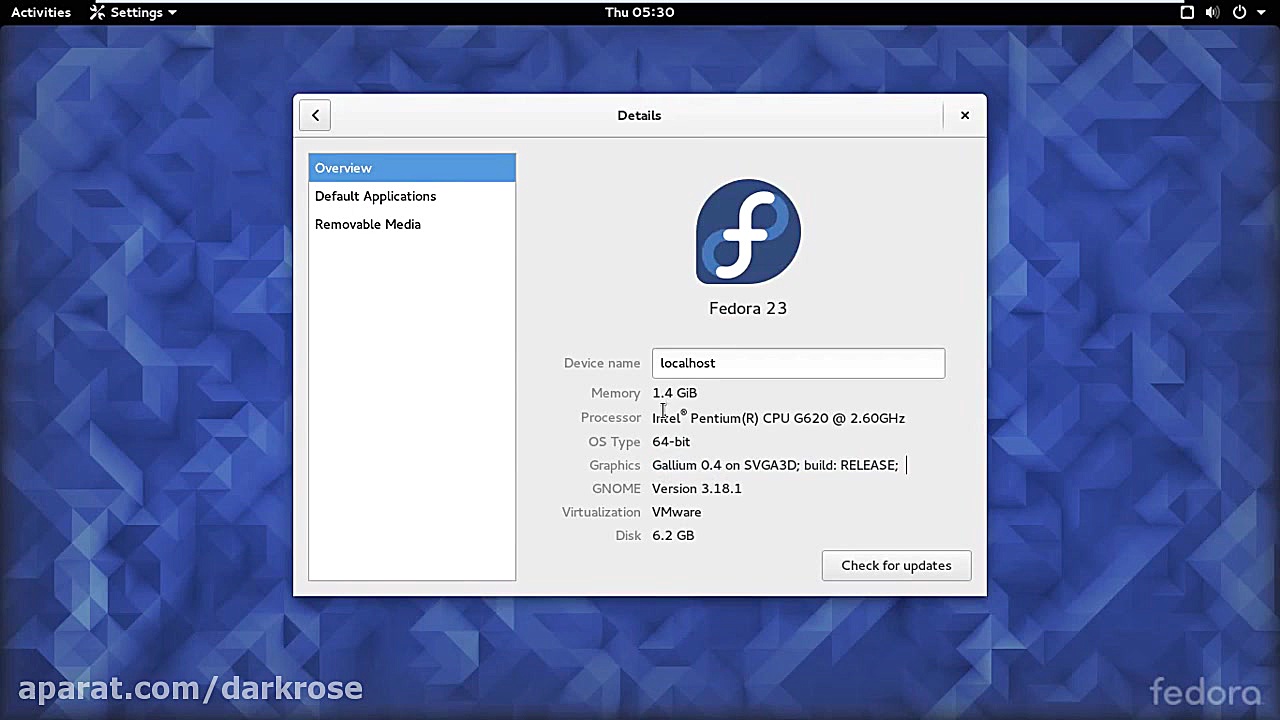Click the Disk label
Viewport: 1280px width, 720px height.
tap(628, 535)
